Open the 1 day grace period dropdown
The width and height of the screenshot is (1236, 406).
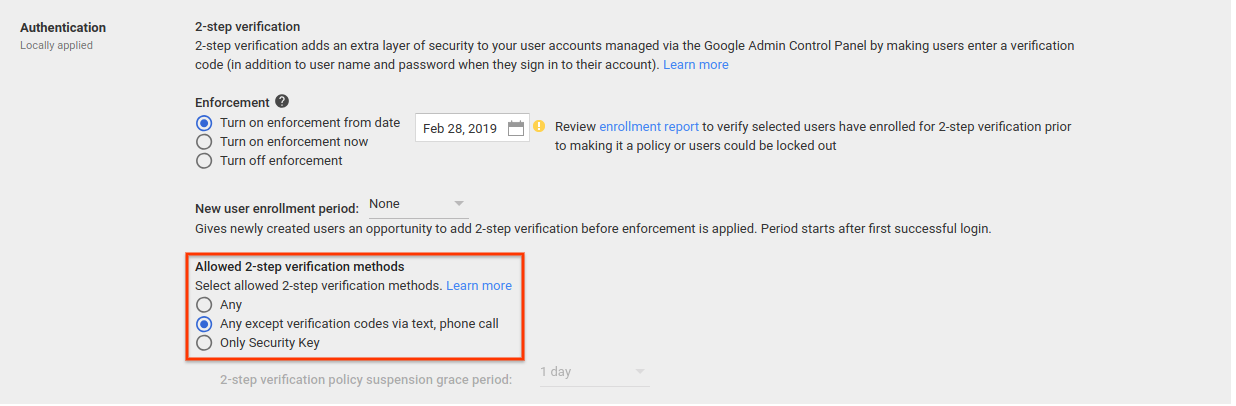coord(593,372)
